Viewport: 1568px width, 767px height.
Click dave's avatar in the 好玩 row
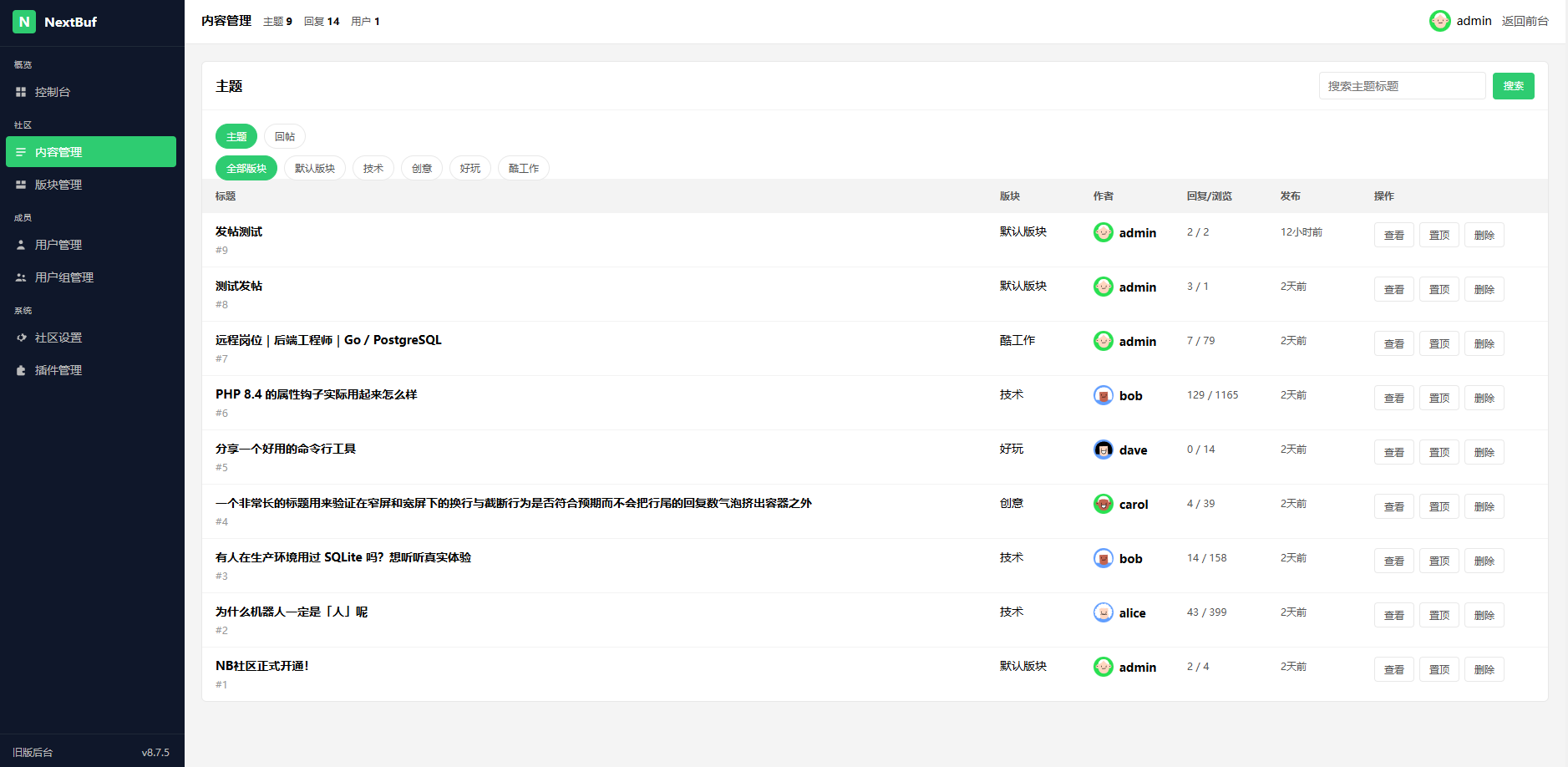click(x=1103, y=450)
